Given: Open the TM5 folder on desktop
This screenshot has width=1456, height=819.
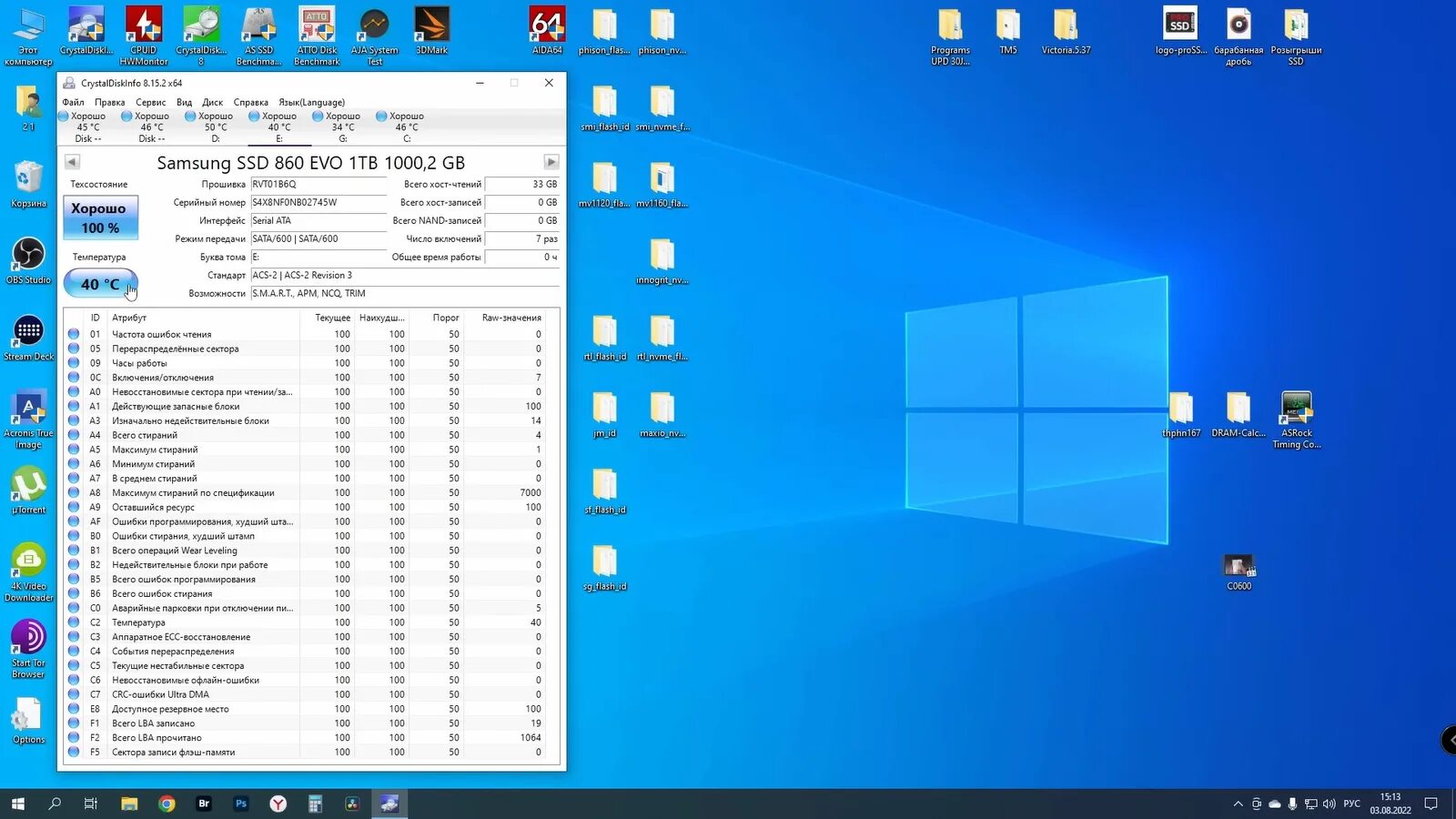Looking at the screenshot, I should tap(1008, 32).
